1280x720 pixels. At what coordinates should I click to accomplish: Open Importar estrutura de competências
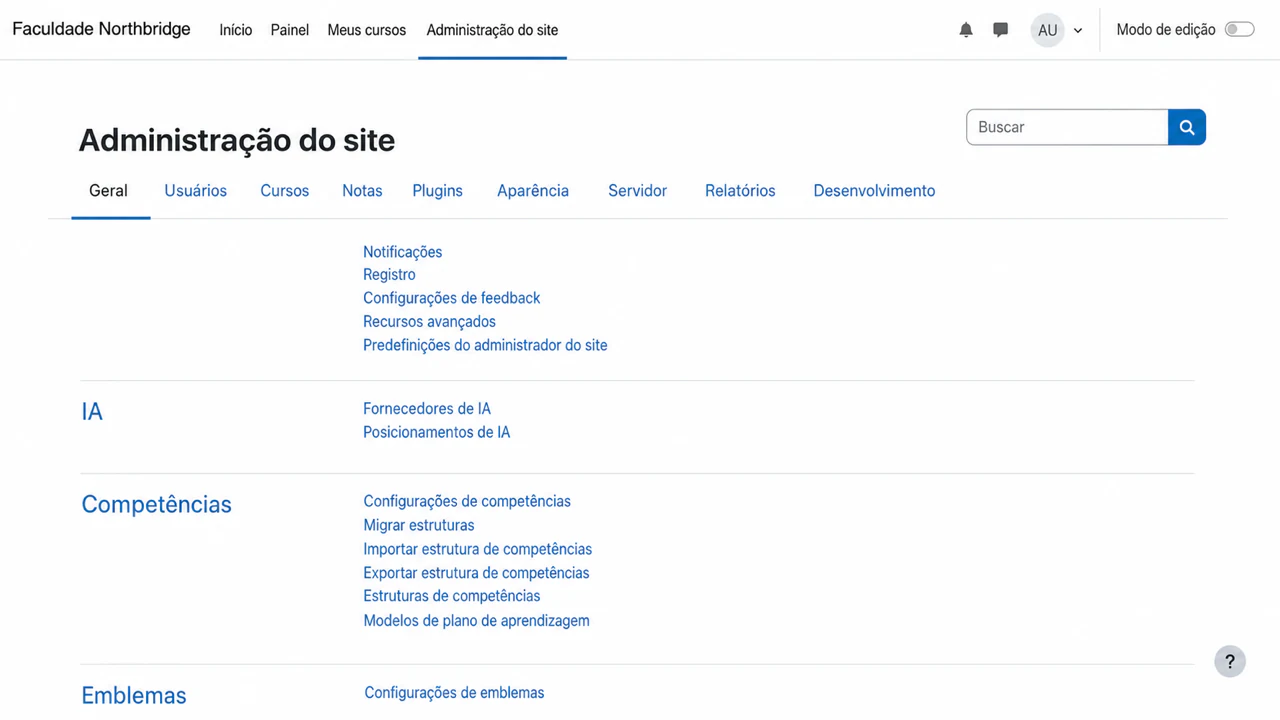click(x=477, y=550)
